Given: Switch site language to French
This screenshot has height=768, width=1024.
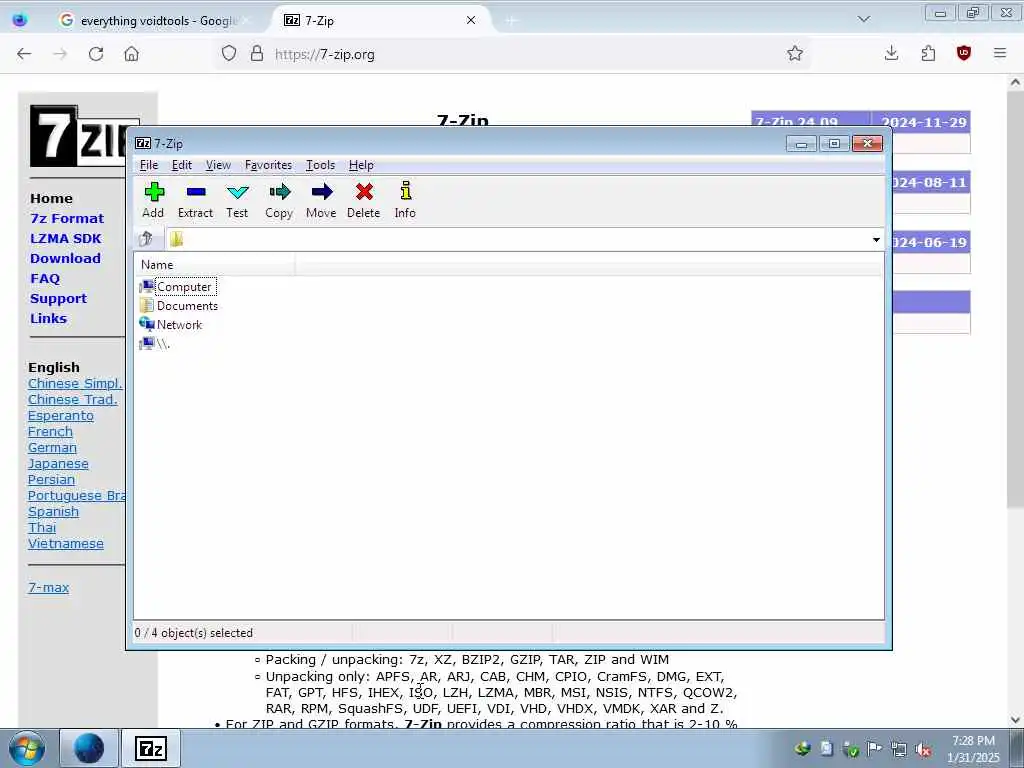Looking at the screenshot, I should 50,432.
